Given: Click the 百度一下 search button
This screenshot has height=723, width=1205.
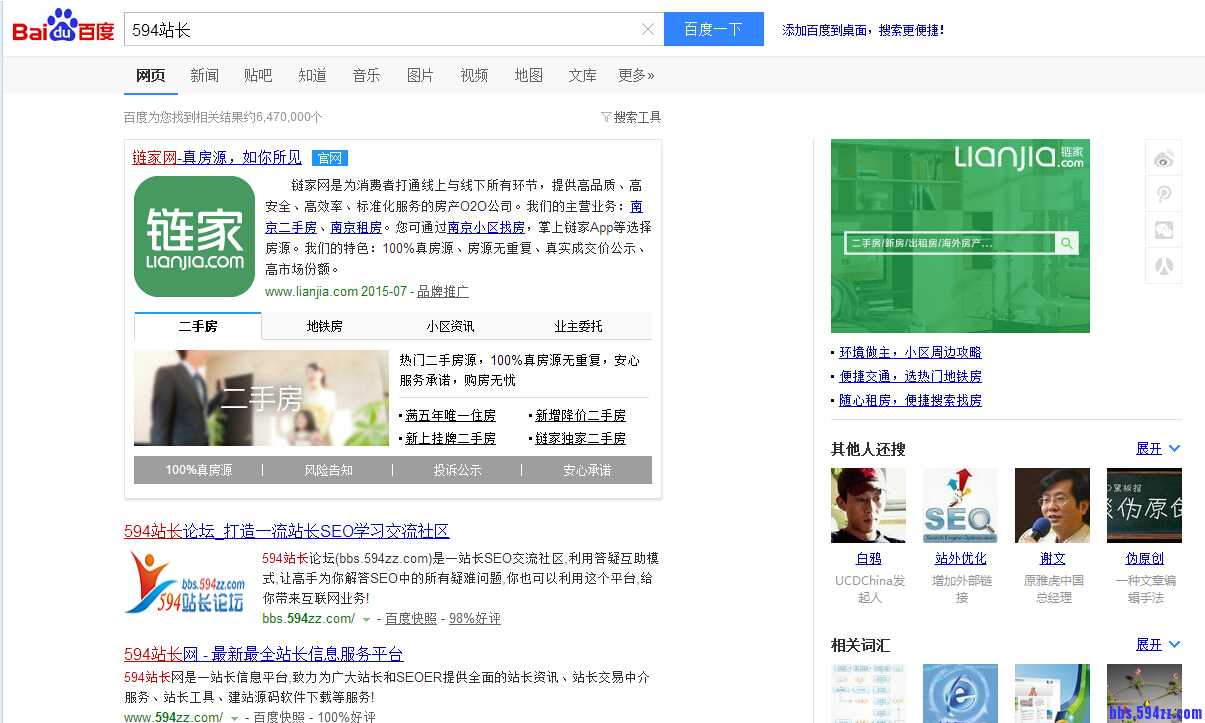Looking at the screenshot, I should 713,29.
